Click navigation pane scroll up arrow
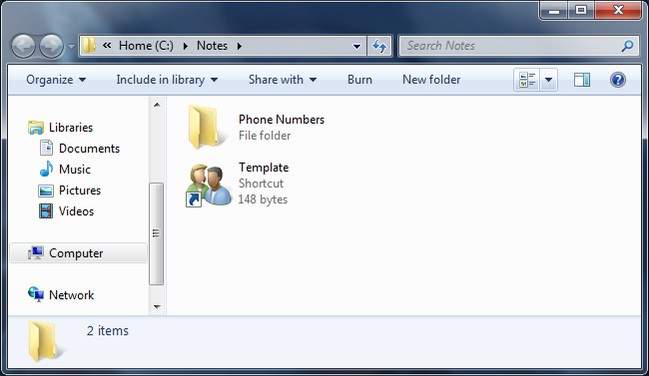 157,105
